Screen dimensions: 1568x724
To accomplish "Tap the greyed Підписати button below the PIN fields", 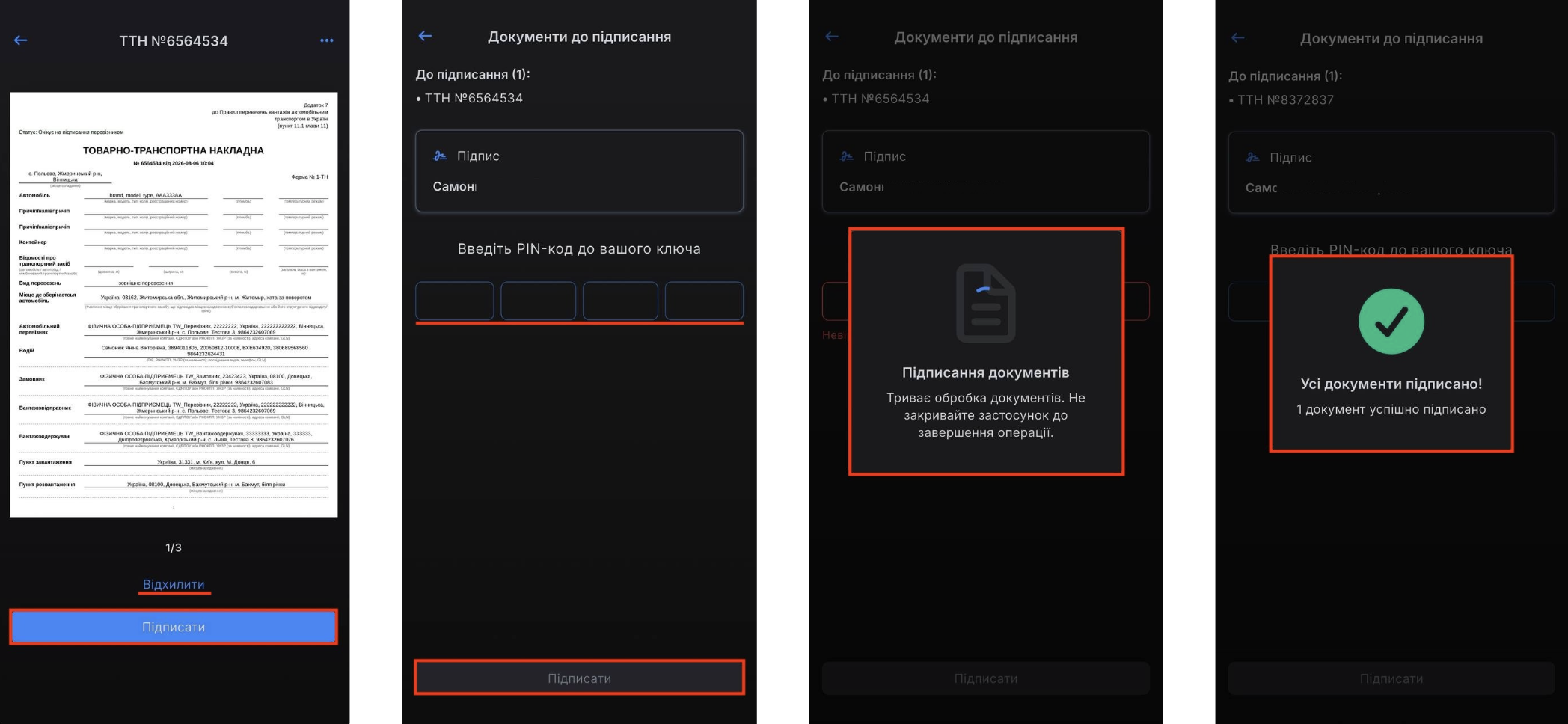I will (x=580, y=678).
